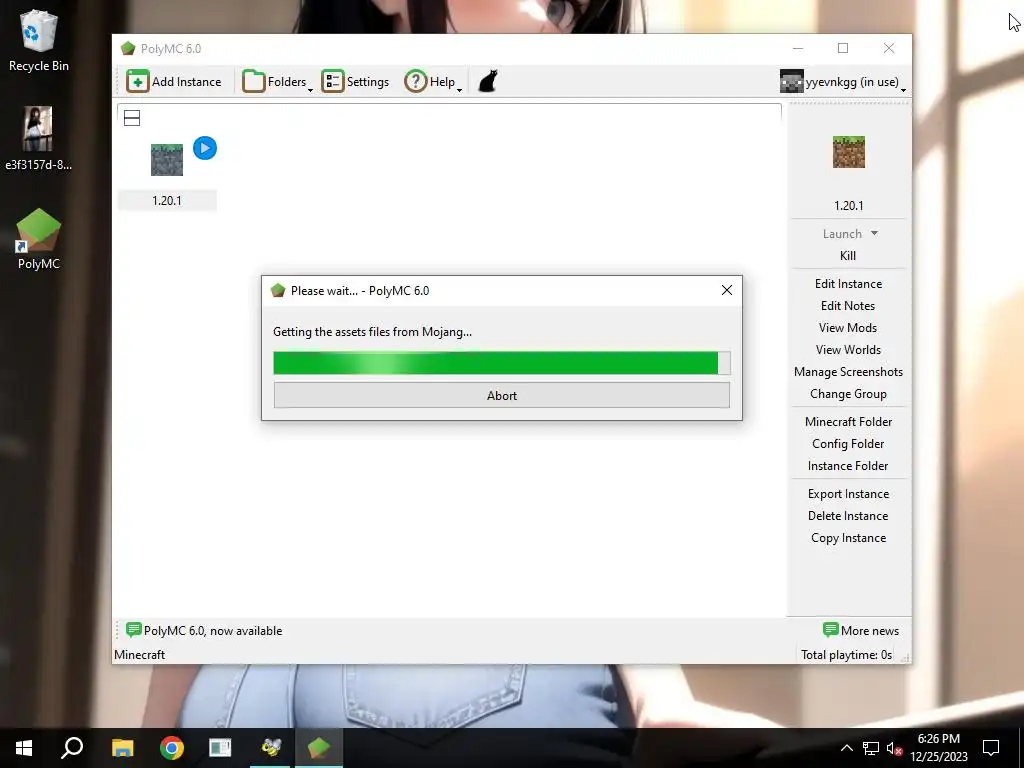
Task: Click Delete Instance
Action: click(x=848, y=516)
